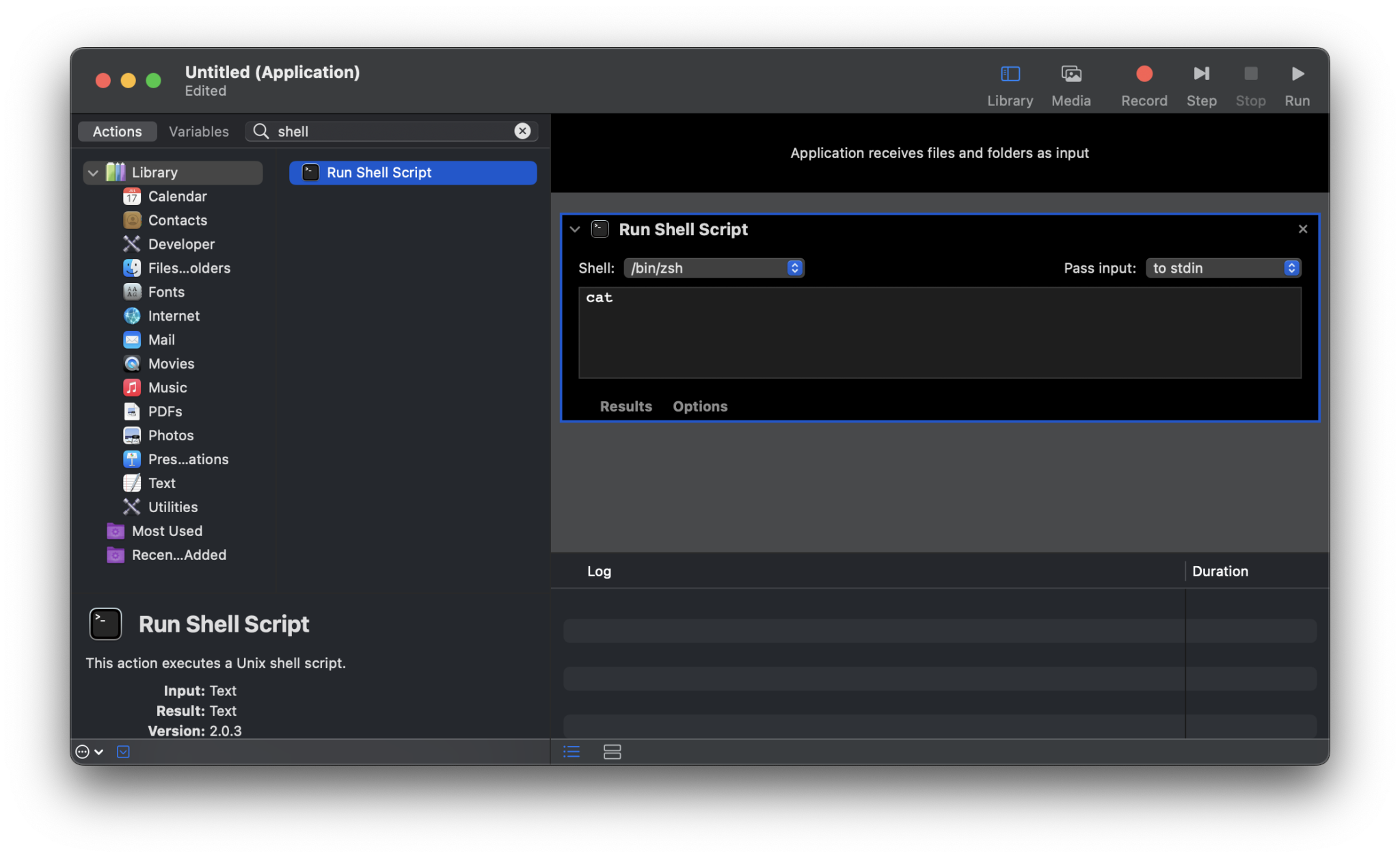Collapse the Run Shell Script action
Viewport: 1400px width, 858px height.
coord(575,230)
